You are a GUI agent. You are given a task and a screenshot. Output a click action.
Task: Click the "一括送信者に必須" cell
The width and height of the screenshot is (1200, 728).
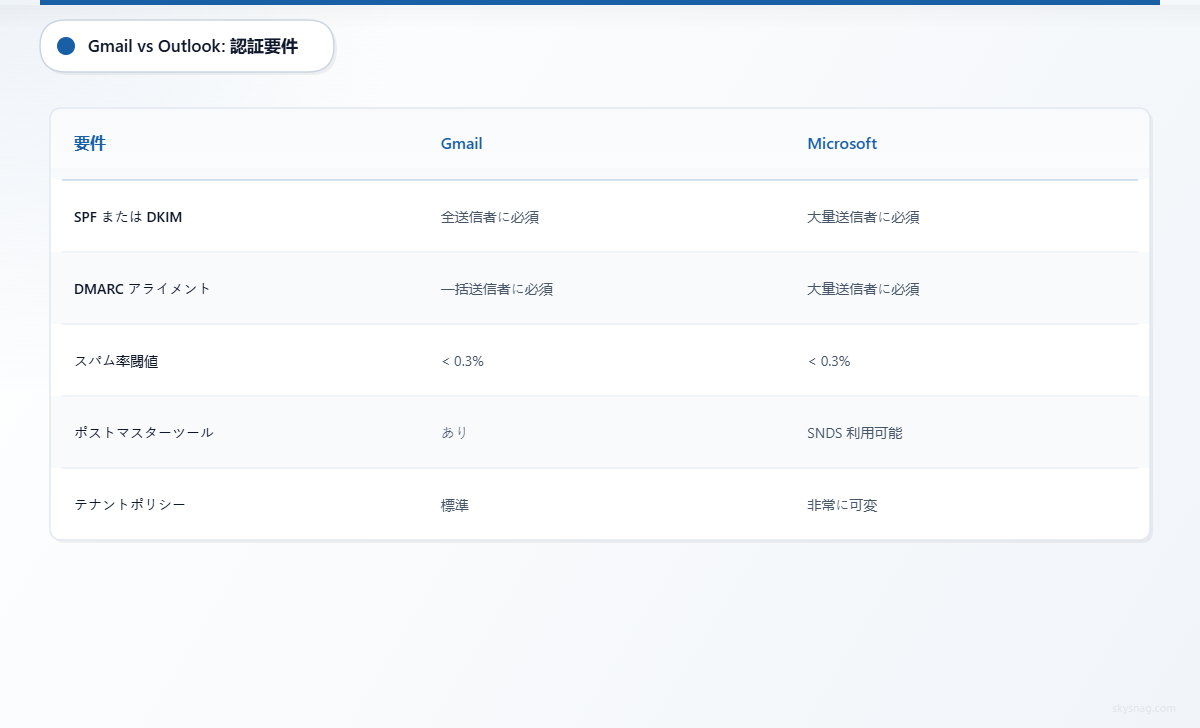(497, 289)
